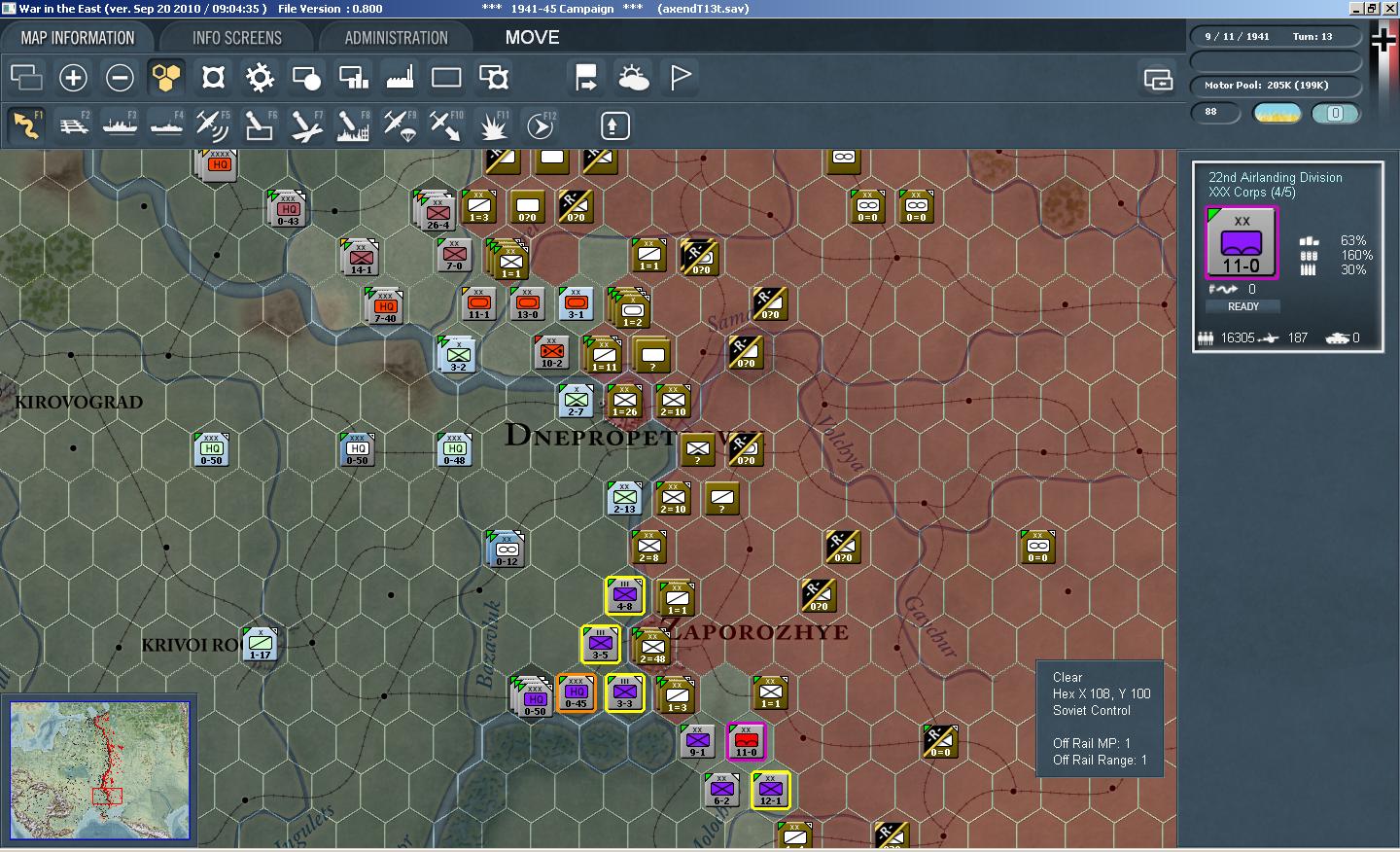Click the READY status label
This screenshot has width=1400, height=852.
coord(1242,306)
